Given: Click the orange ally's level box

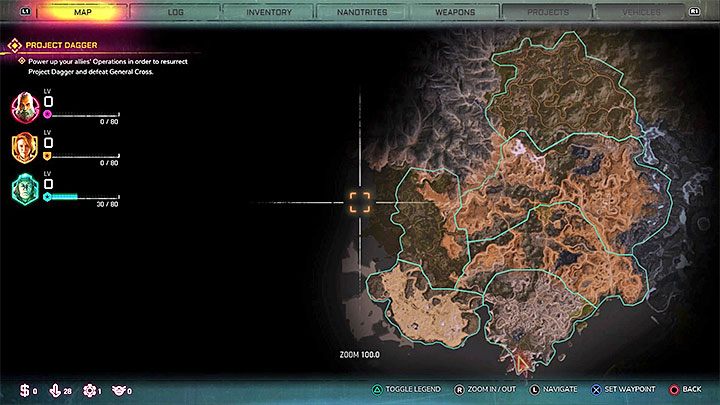Looking at the screenshot, I should click(48, 143).
